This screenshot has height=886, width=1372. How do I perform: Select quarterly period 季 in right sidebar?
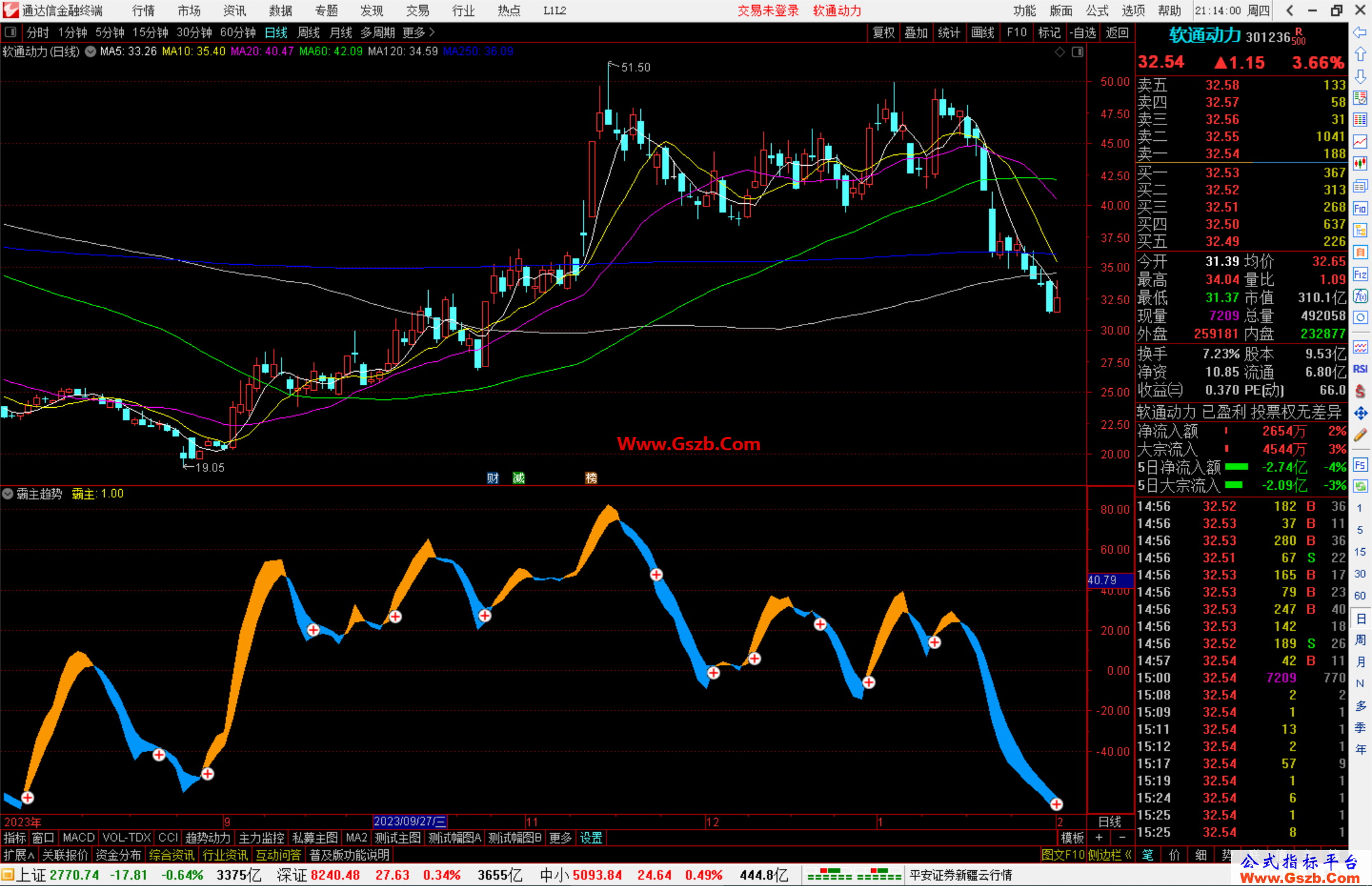(1360, 727)
